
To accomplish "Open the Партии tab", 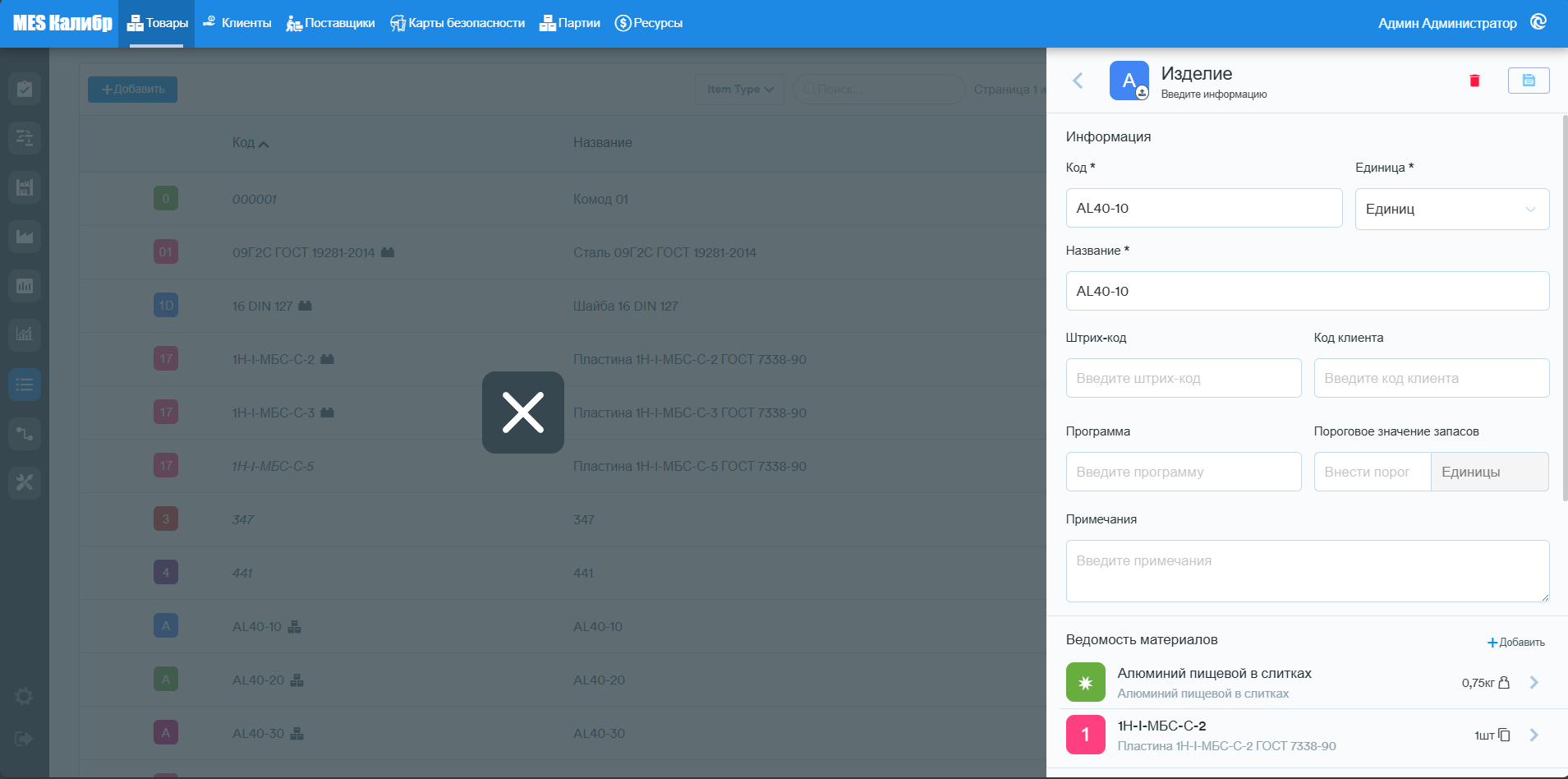I will (569, 23).
